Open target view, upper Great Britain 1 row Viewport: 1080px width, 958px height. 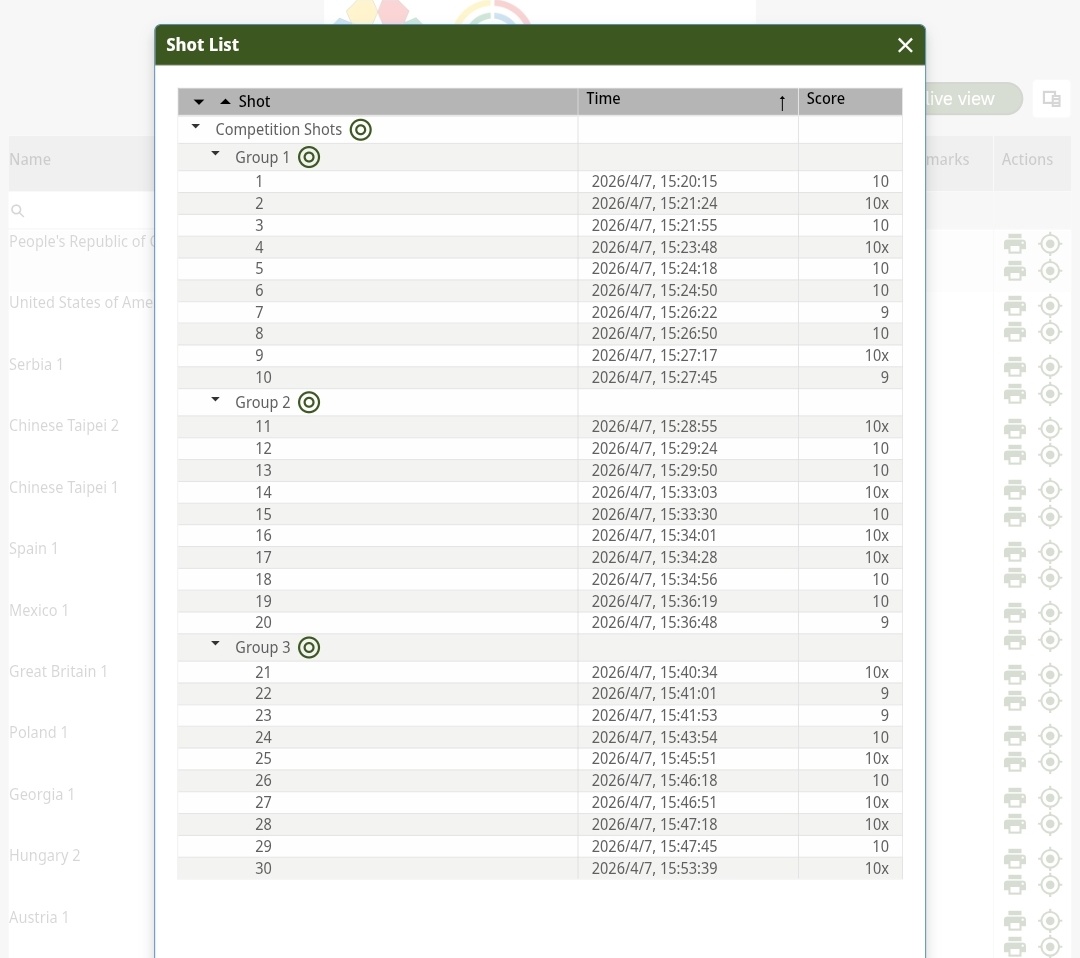[x=1050, y=674]
